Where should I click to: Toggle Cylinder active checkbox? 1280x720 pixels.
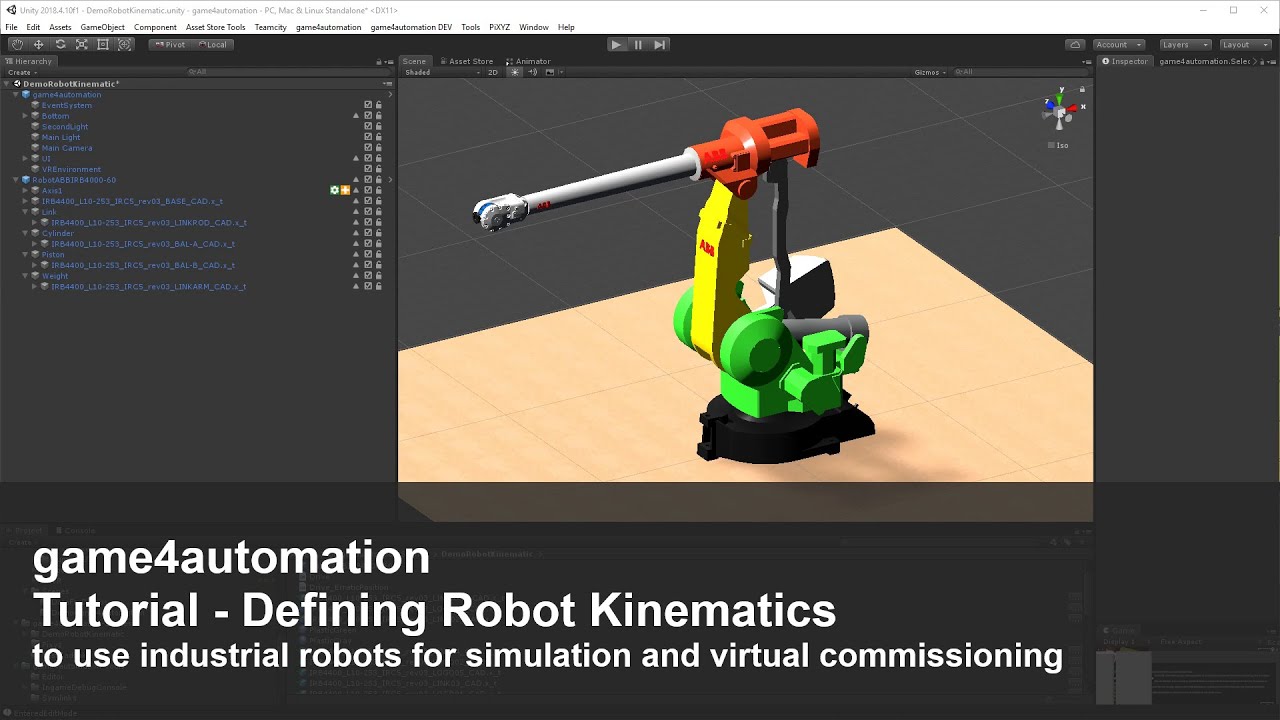coord(368,233)
